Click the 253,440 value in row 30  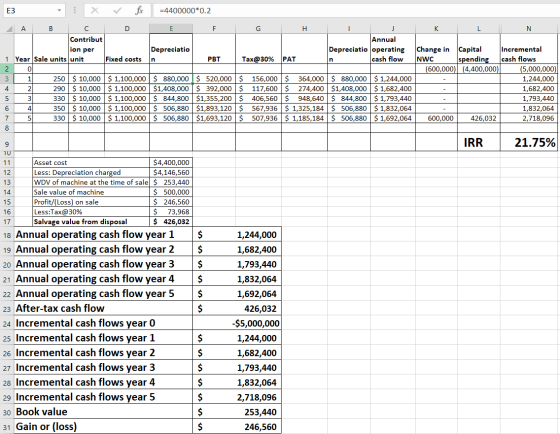point(237,412)
